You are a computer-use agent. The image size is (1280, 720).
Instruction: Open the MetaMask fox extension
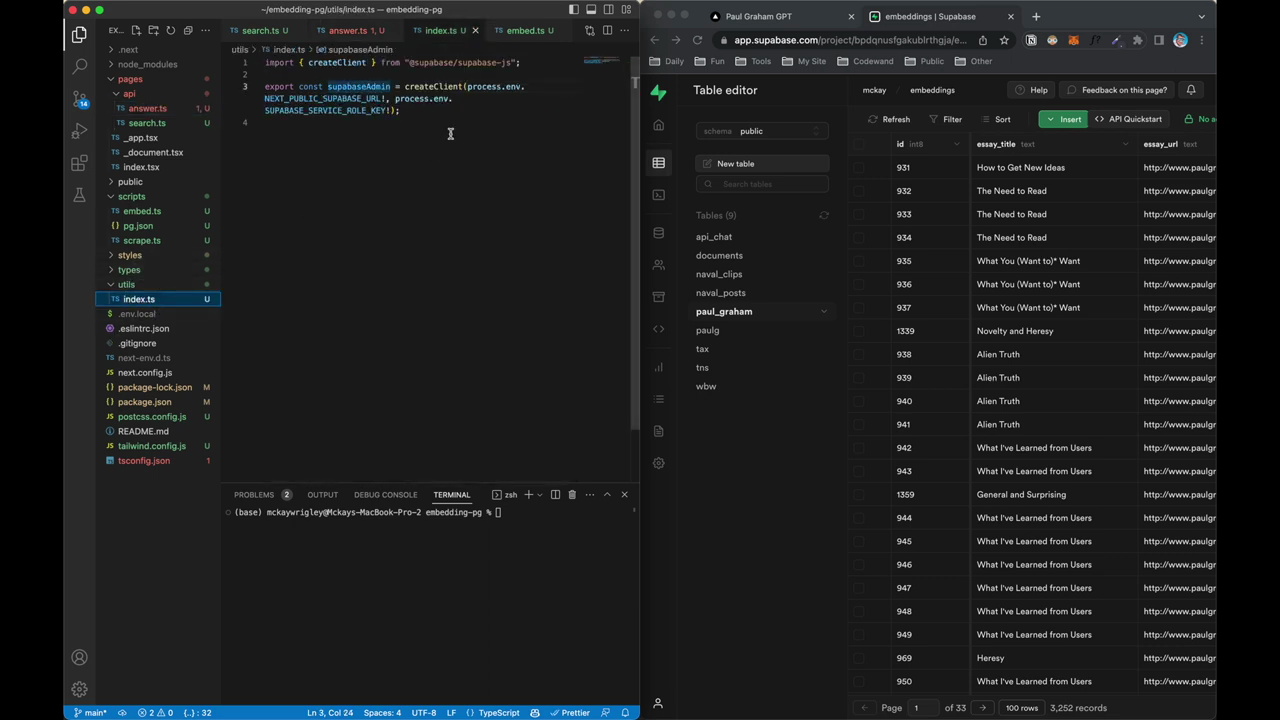1073,40
